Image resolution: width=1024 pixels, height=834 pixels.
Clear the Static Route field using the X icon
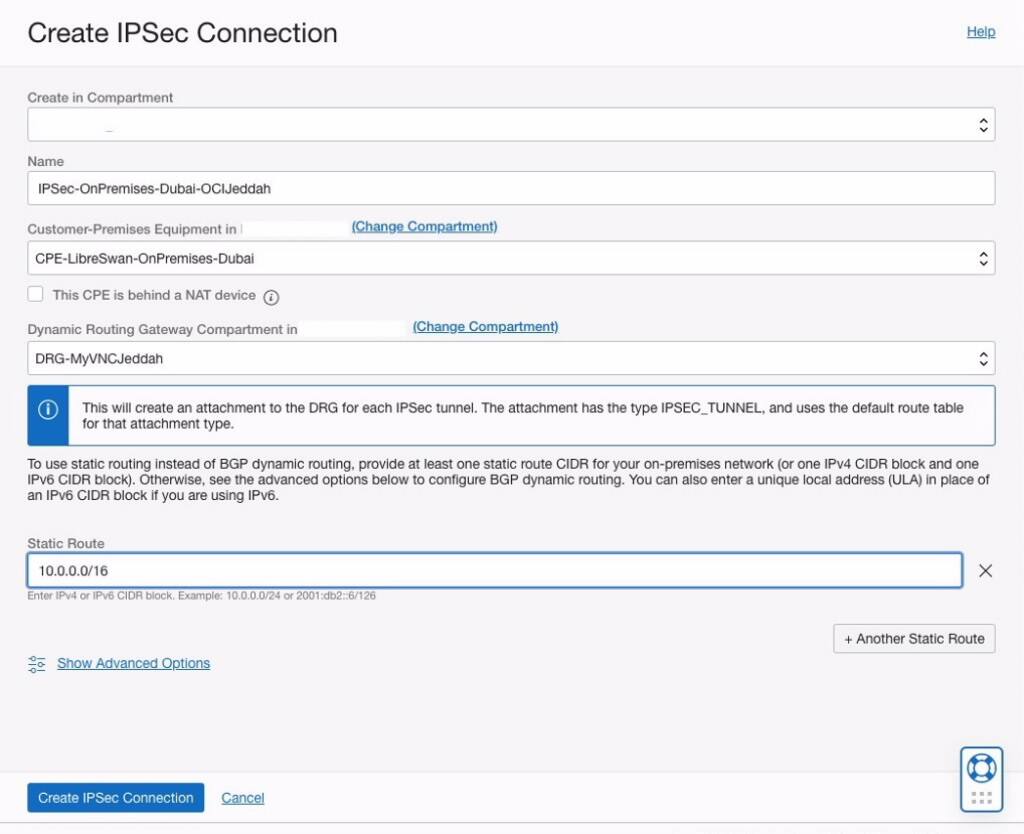(x=986, y=570)
